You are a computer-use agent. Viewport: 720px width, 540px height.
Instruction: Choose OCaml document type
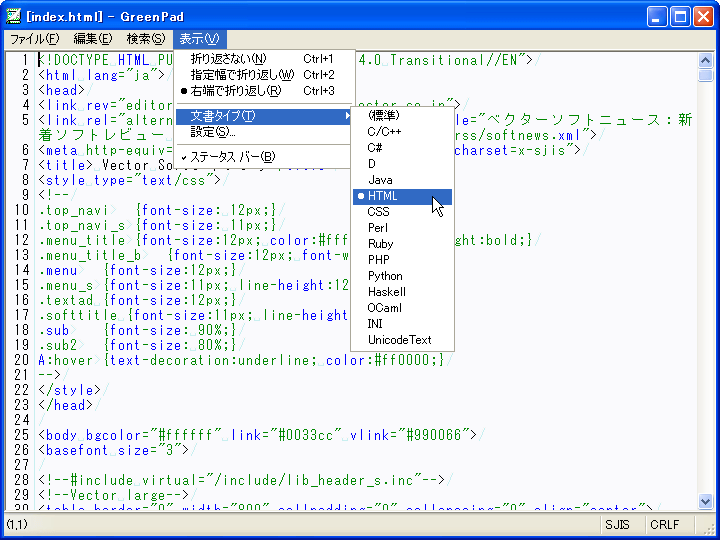click(402, 308)
